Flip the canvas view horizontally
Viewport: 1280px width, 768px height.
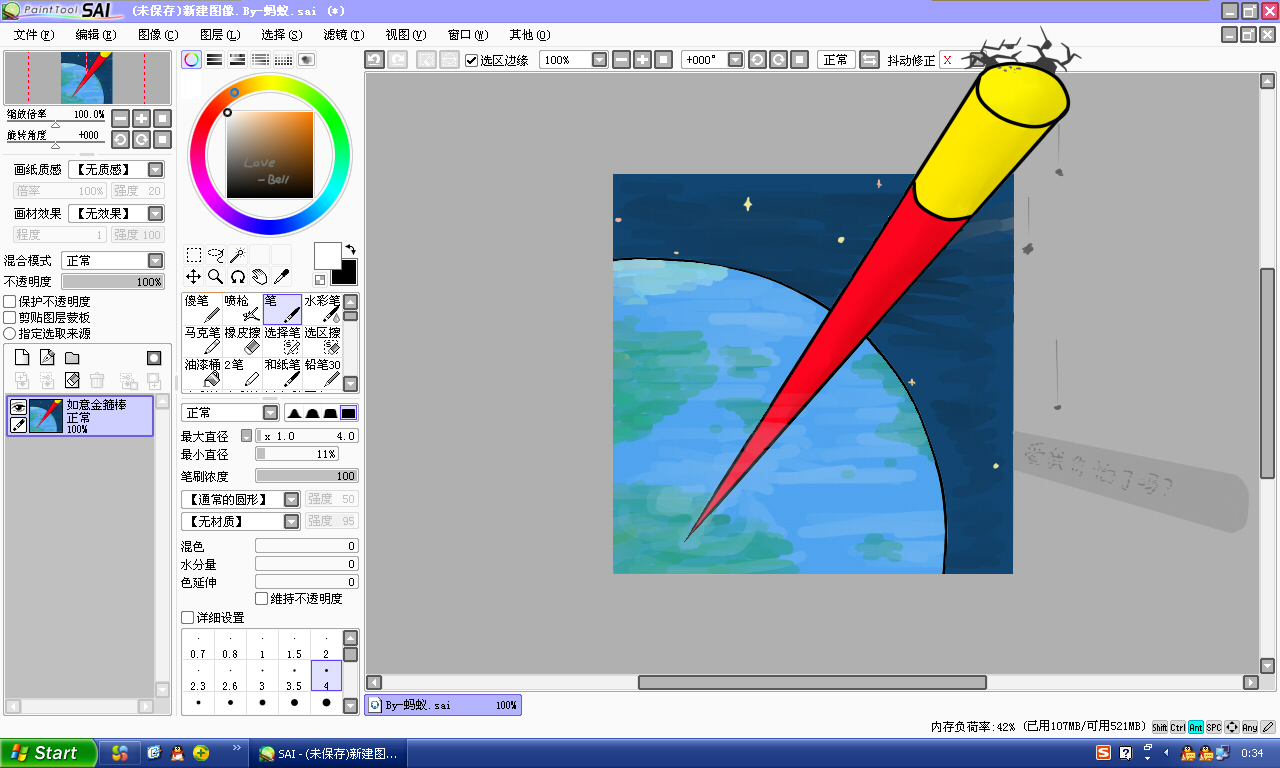tap(869, 60)
